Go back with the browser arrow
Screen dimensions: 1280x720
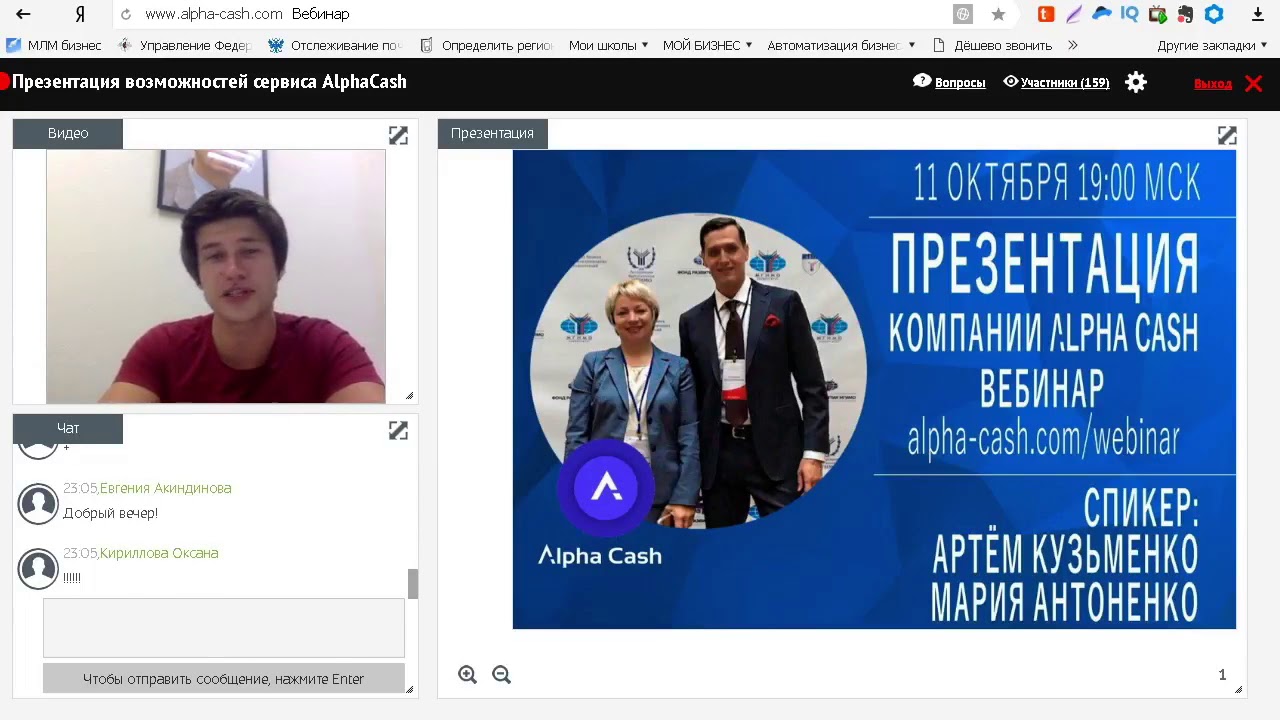click(x=23, y=14)
